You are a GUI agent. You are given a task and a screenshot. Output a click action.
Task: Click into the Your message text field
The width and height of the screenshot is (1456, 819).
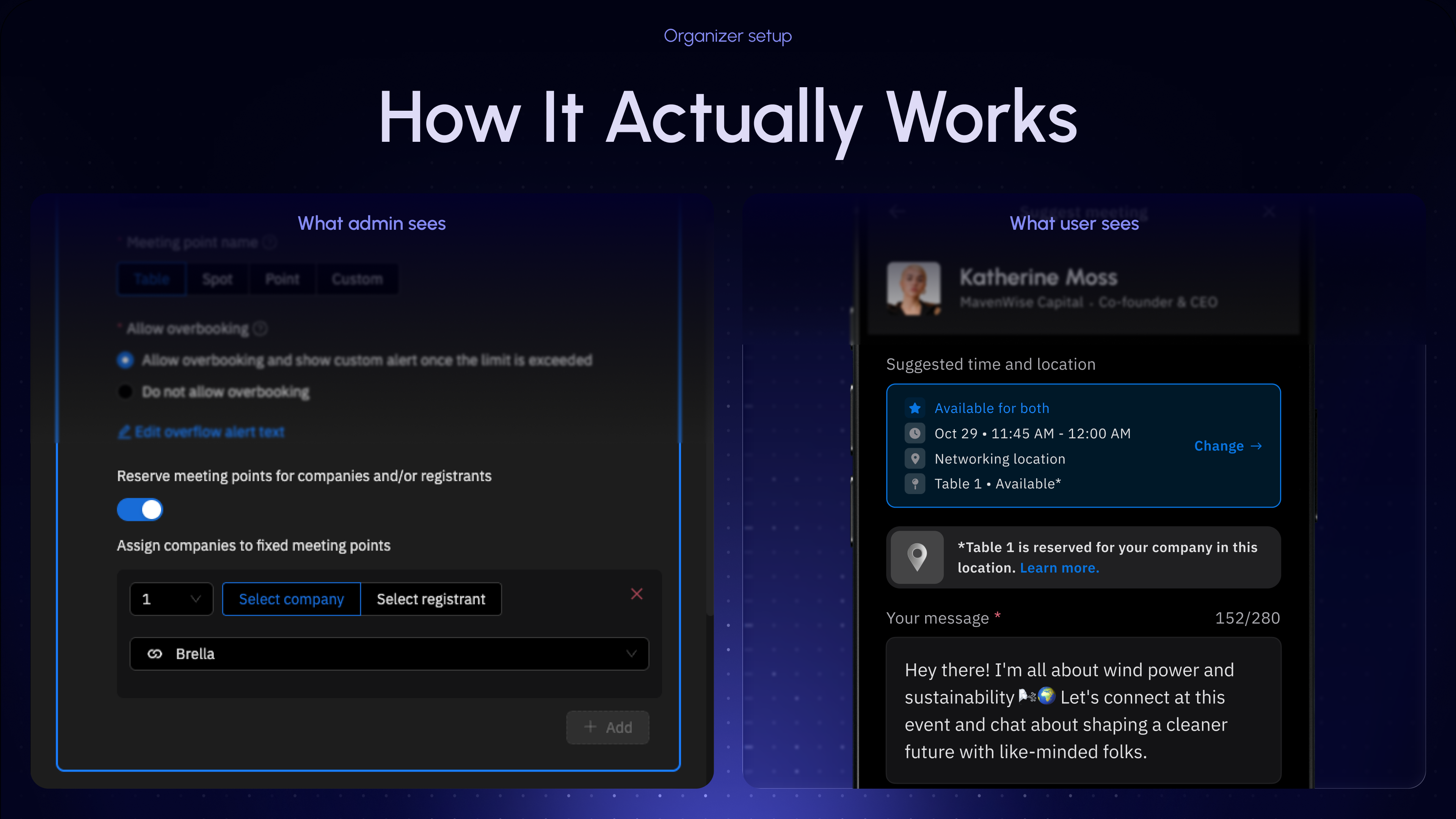coord(1083,711)
